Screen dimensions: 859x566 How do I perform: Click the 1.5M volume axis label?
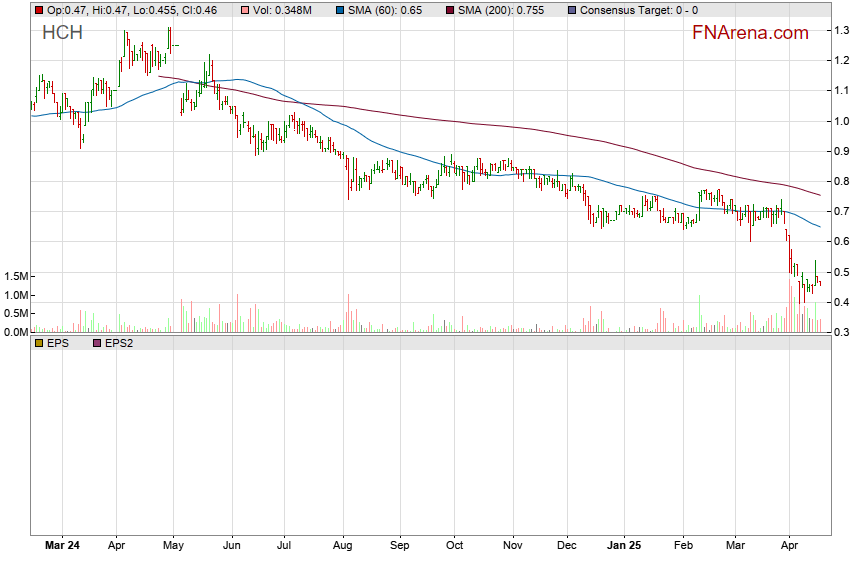point(16,276)
